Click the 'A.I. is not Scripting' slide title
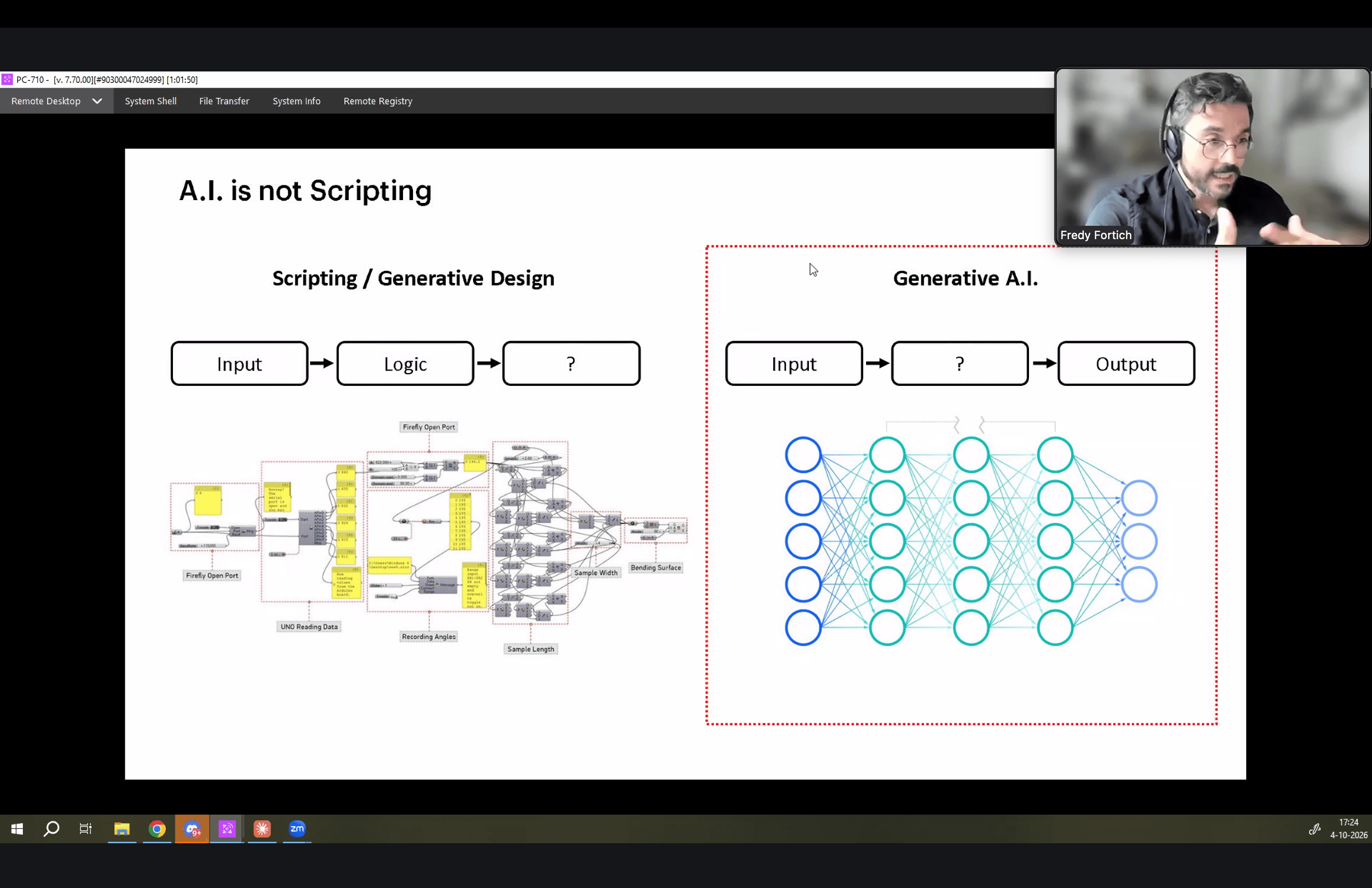1372x888 pixels. click(305, 191)
